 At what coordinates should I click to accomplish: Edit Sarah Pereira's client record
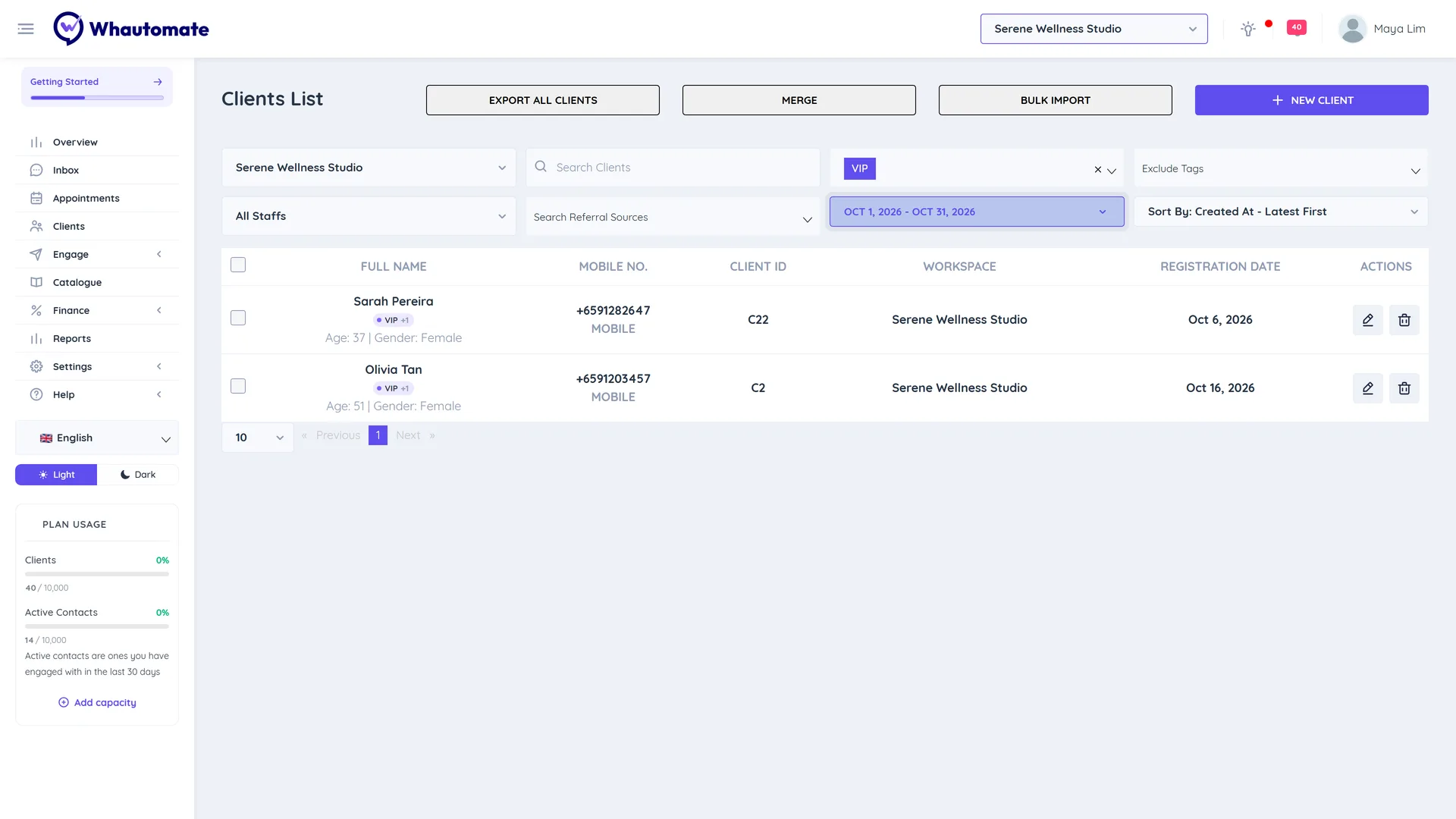click(1368, 320)
